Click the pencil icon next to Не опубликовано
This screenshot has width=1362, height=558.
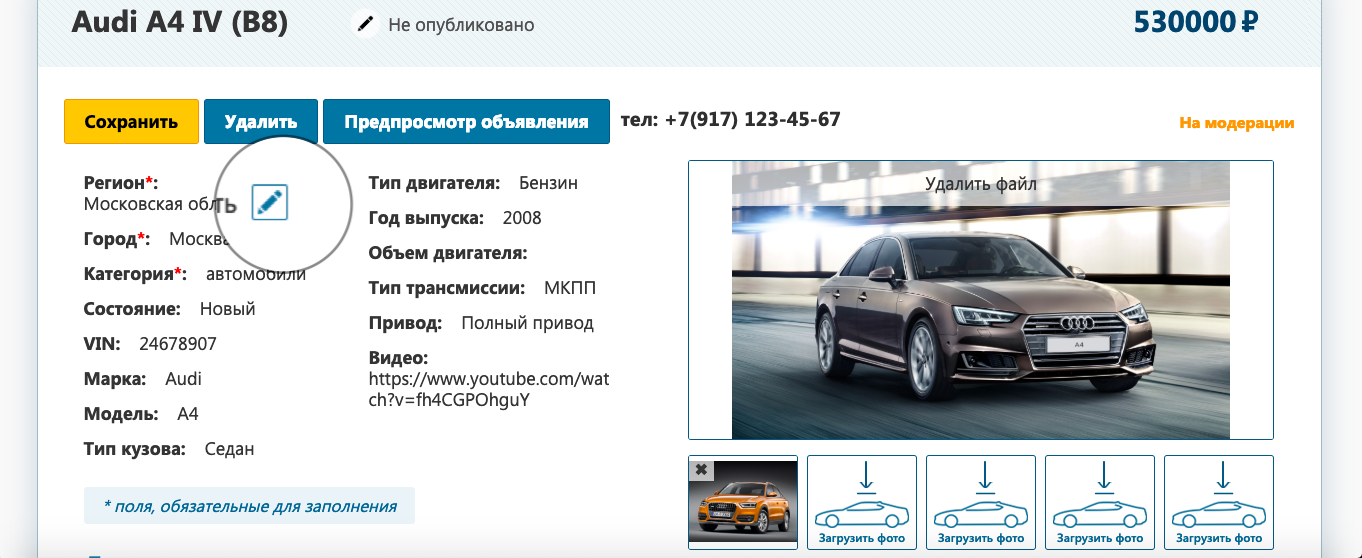[x=366, y=24]
